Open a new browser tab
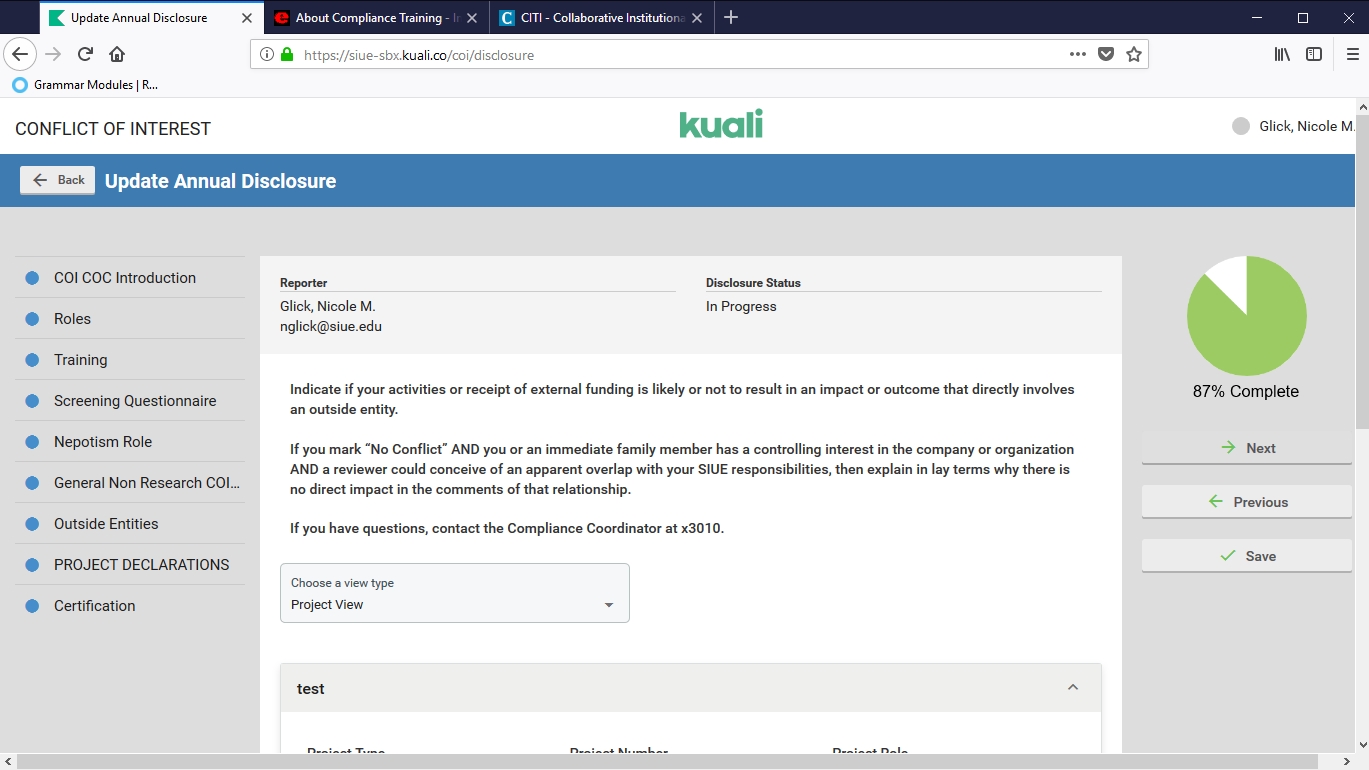 (x=731, y=18)
